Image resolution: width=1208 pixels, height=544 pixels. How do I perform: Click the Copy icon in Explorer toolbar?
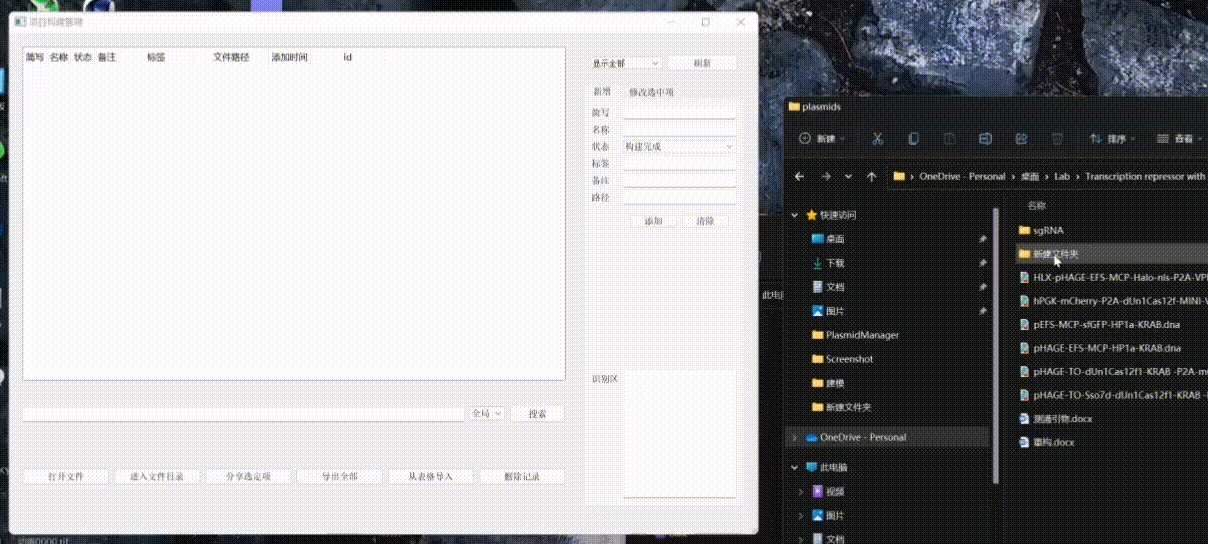[913, 139]
